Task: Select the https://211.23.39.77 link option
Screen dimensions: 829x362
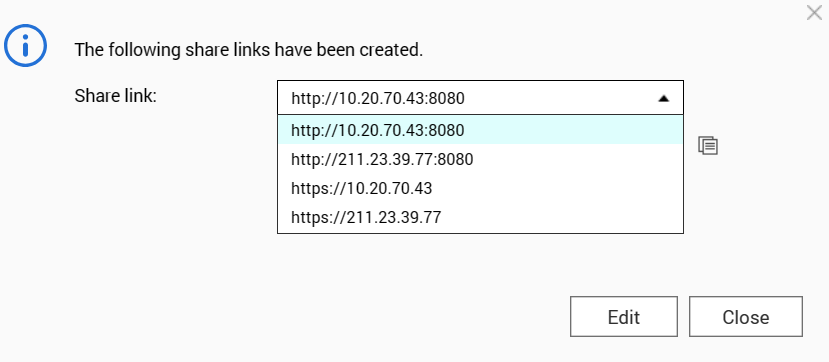Action: tap(480, 217)
